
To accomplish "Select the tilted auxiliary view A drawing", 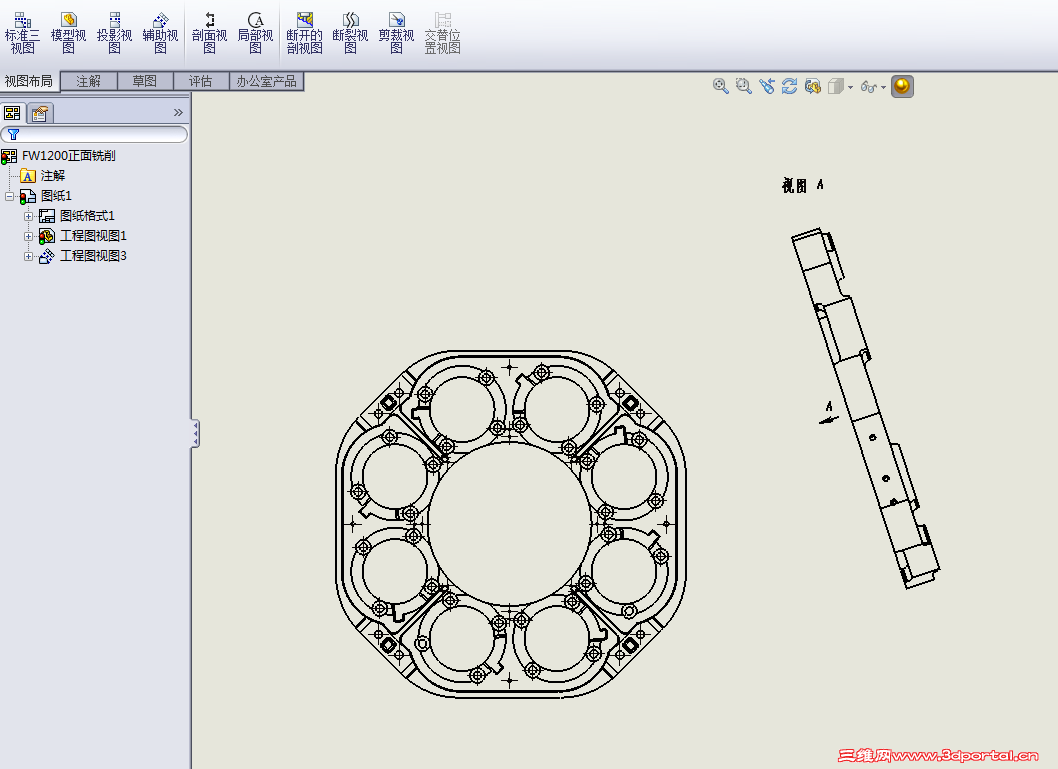I will point(866,408).
